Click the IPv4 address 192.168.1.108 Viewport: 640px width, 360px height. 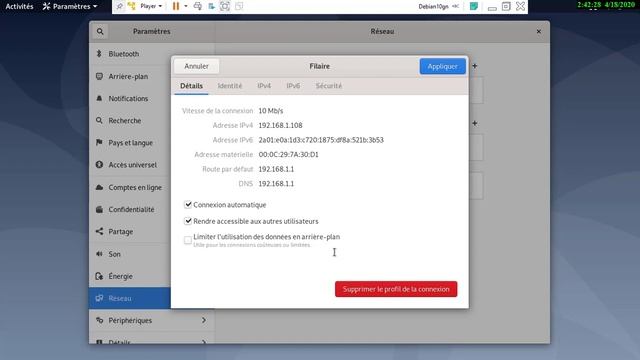[x=280, y=125]
